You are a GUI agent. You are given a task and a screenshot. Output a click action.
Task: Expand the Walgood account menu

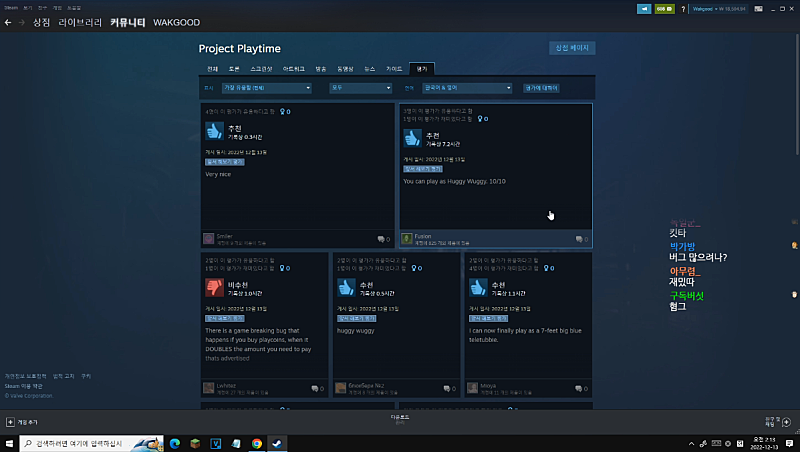[719, 9]
